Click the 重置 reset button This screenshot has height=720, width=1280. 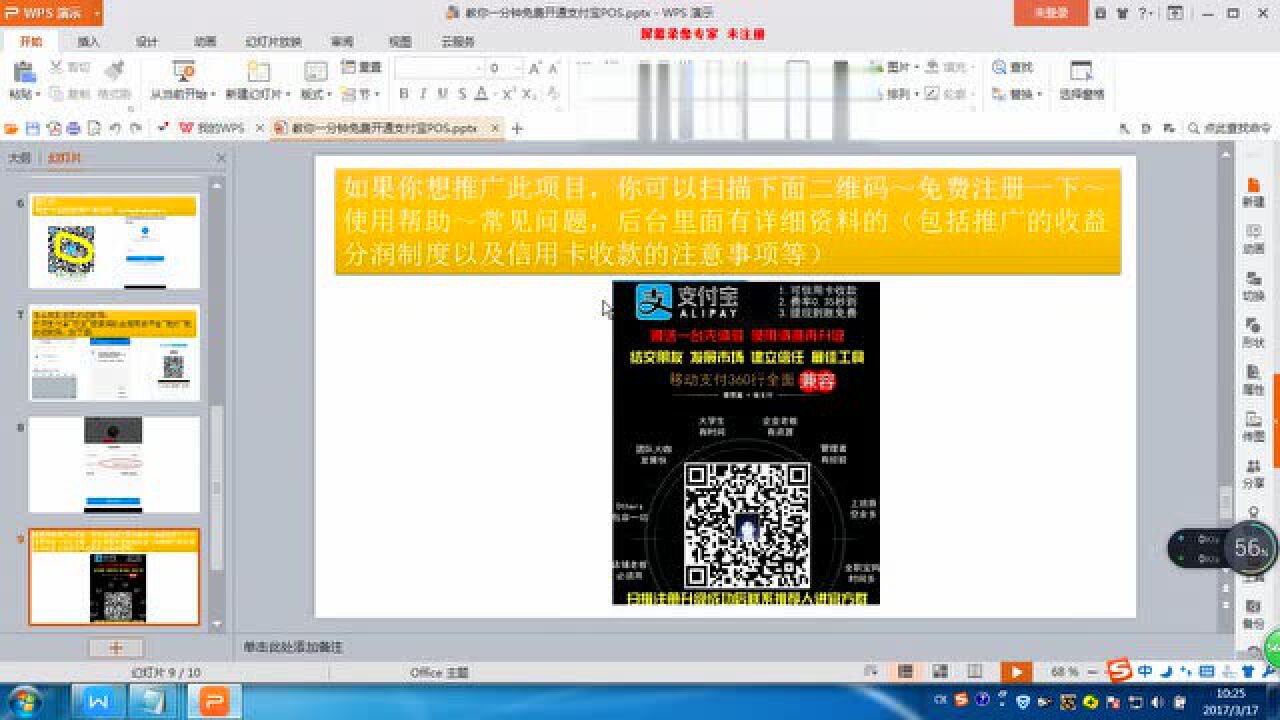pos(361,67)
